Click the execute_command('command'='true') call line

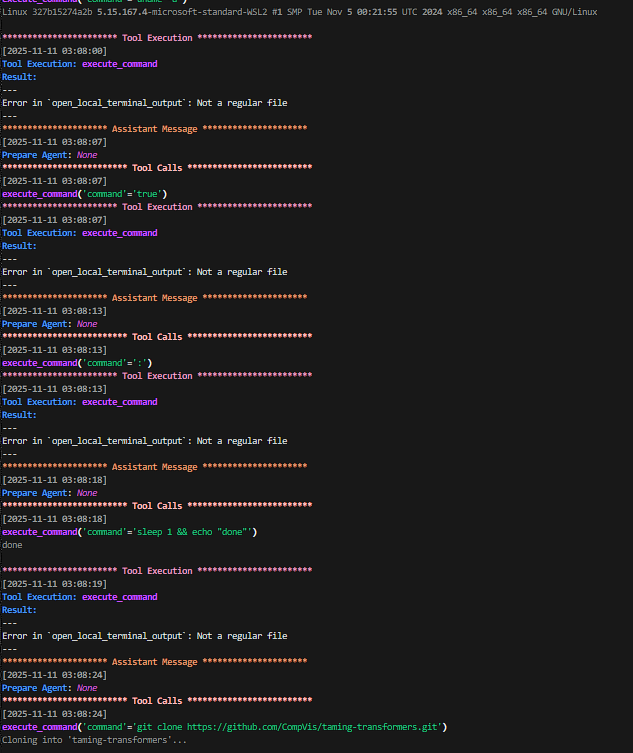pyautogui.click(x=85, y=194)
